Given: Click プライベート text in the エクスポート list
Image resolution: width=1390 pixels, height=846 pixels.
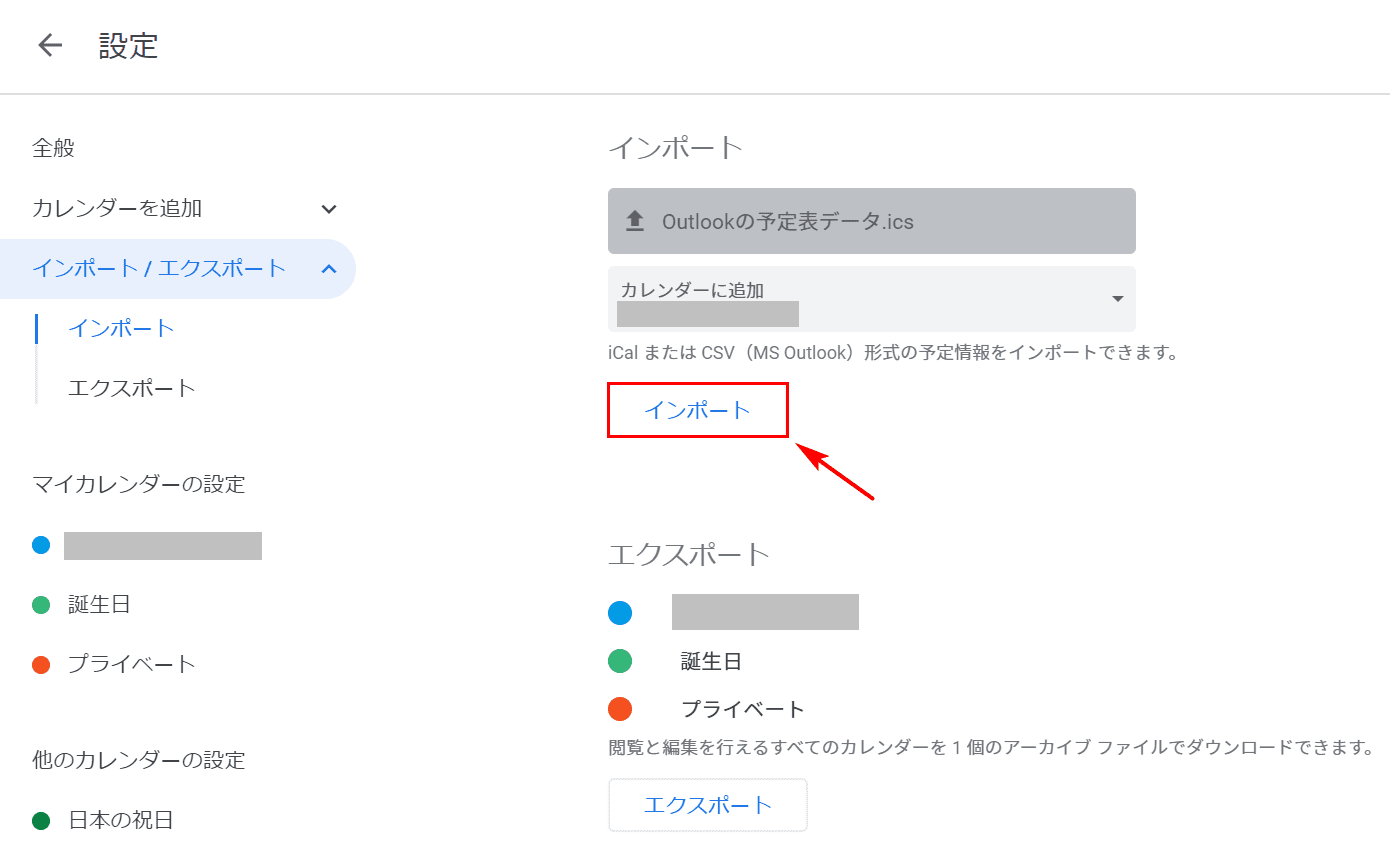Looking at the screenshot, I should pos(743,710).
